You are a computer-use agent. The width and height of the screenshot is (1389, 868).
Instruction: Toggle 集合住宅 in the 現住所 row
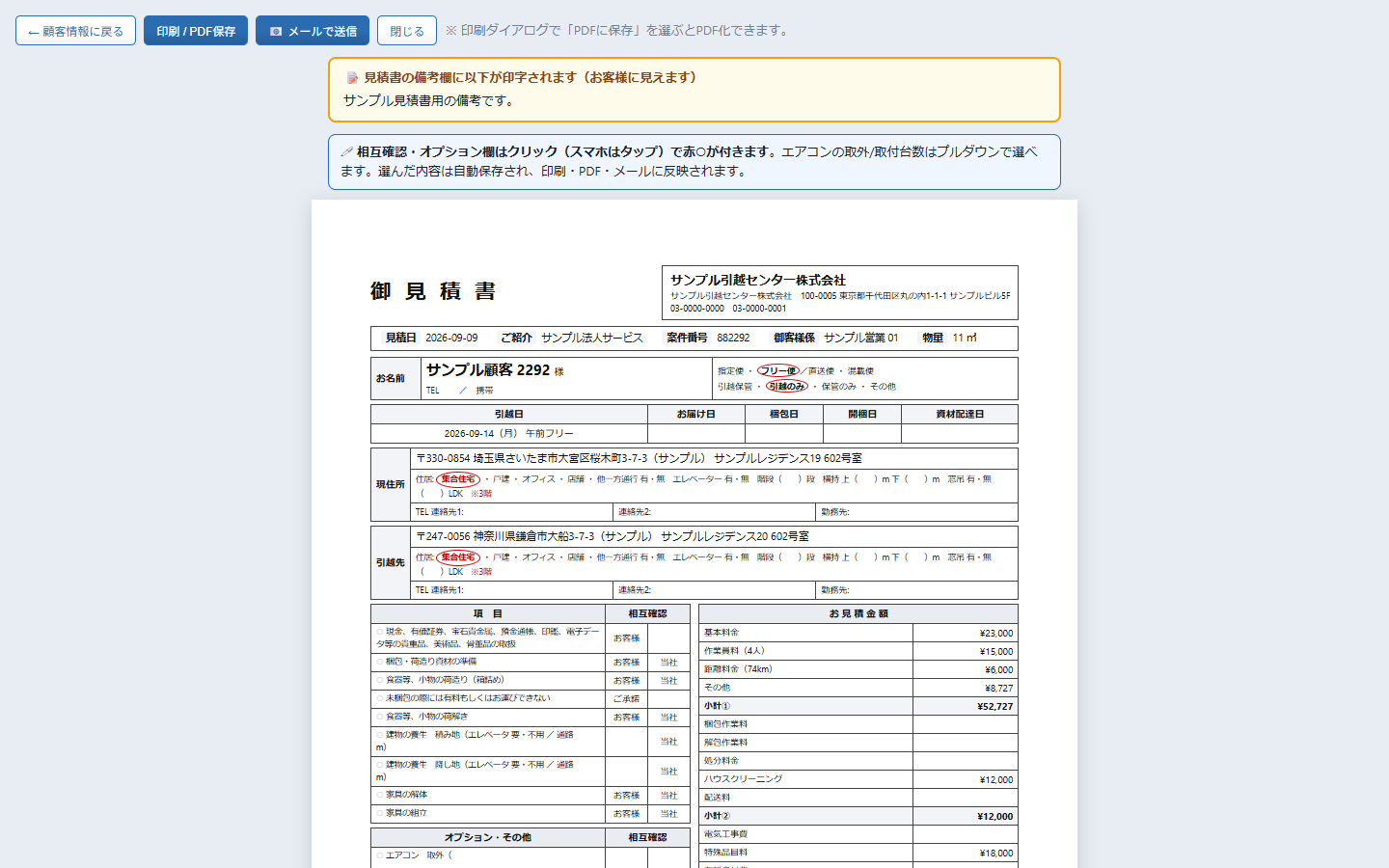tap(458, 478)
